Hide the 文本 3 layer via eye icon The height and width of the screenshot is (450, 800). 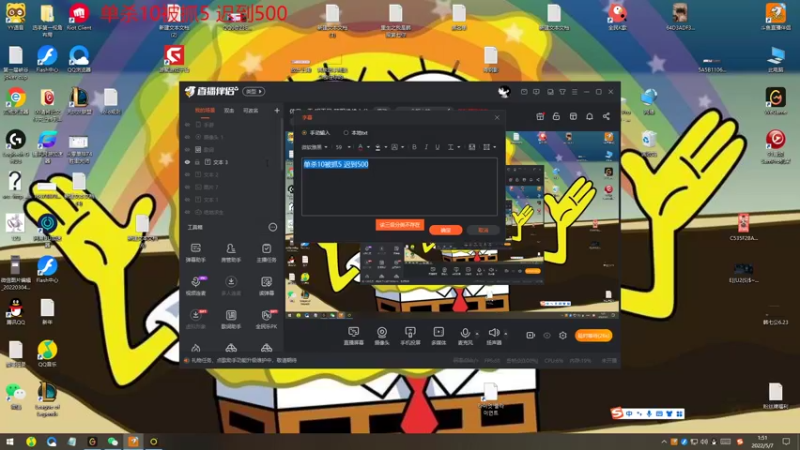pyautogui.click(x=187, y=162)
